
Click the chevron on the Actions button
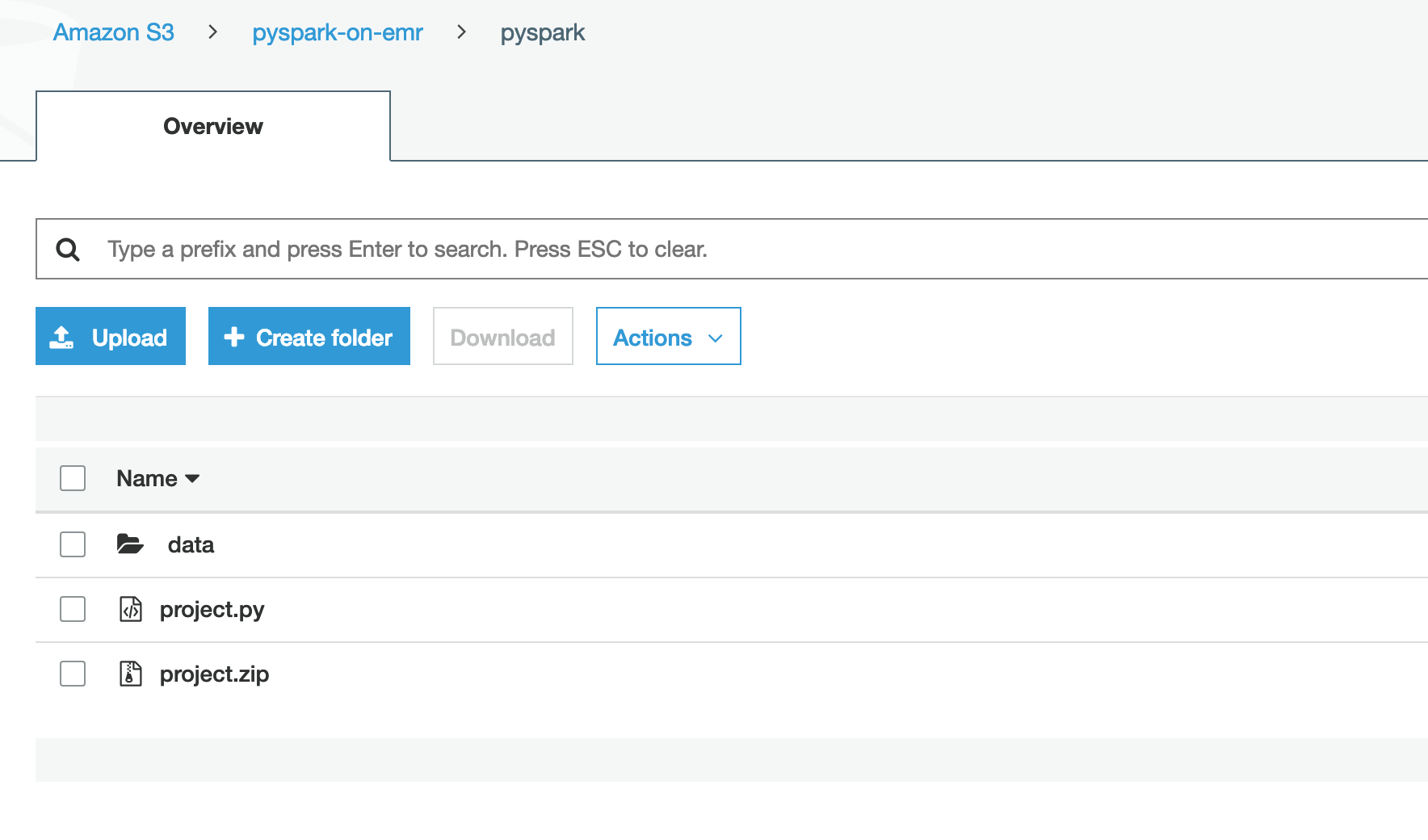(716, 338)
